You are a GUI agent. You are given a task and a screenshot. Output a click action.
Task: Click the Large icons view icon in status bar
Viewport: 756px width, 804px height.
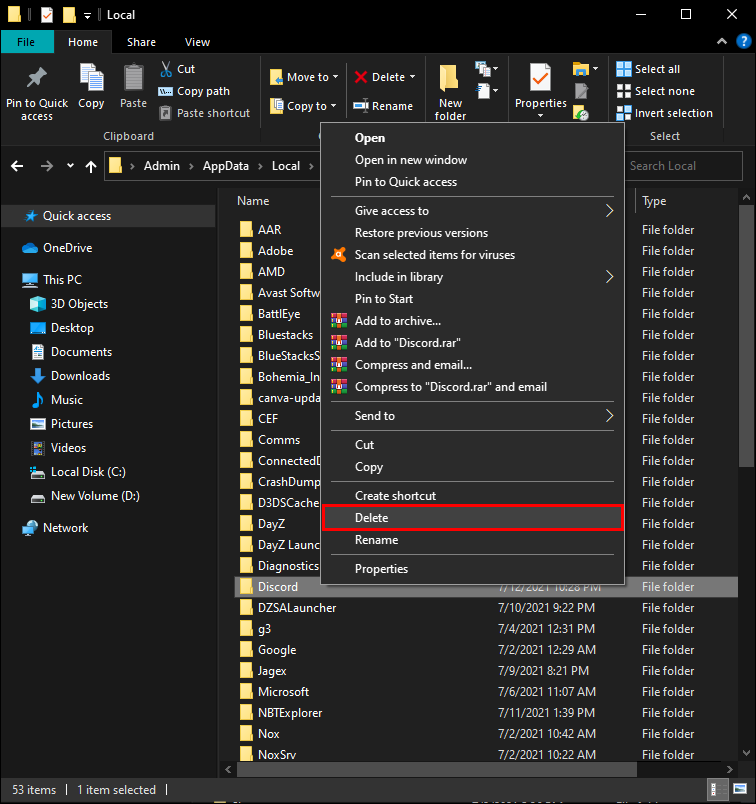[740, 789]
